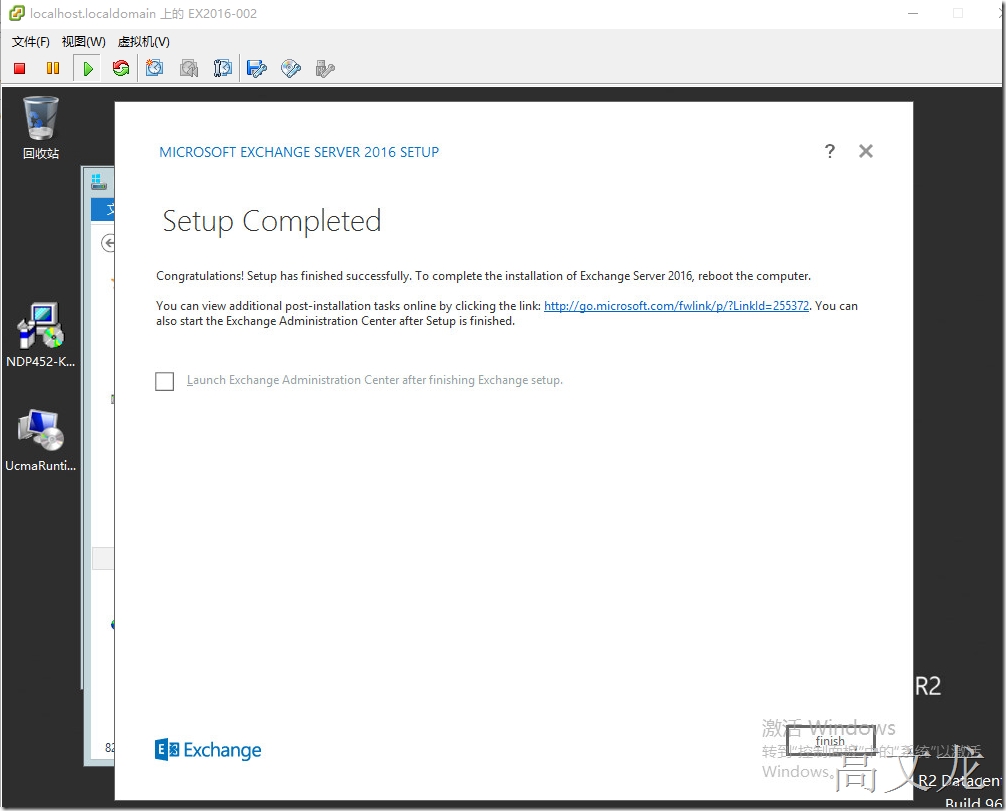1006x811 pixels.
Task: Click the revert to snapshot toolbar icon
Action: [189, 68]
